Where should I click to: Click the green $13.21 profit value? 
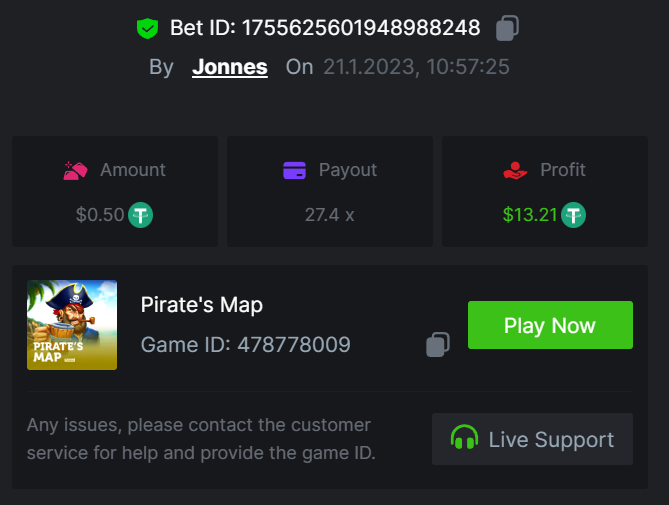529,214
